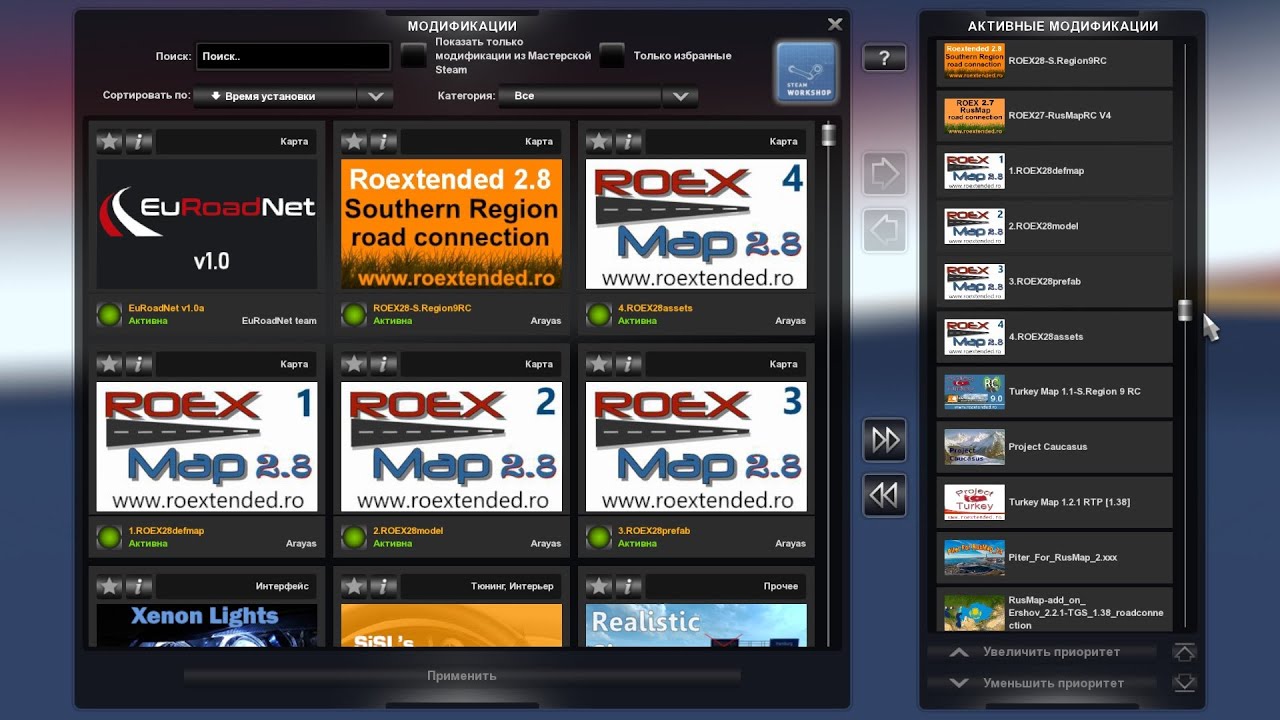Select ROEX27-RusMapRC V4 in active list

[x=1054, y=116]
